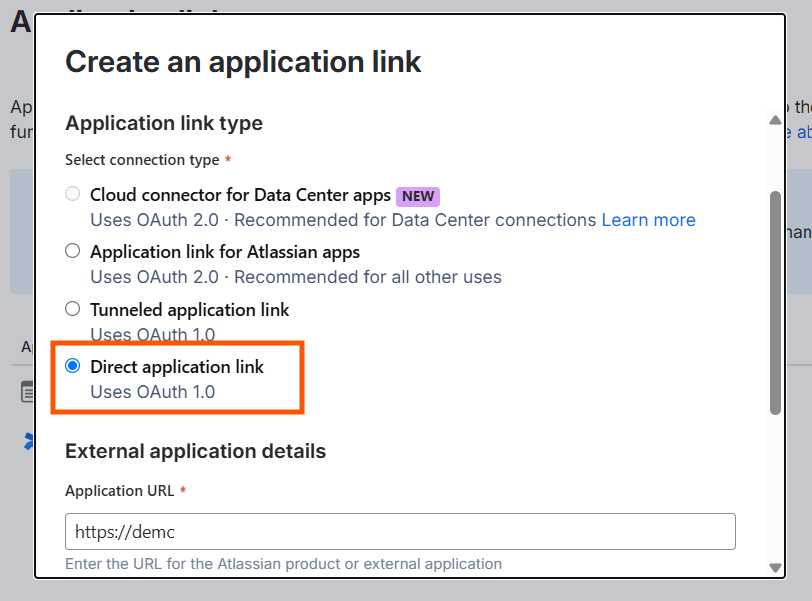This screenshot has width=812, height=601.
Task: Click the 'Create an application link' heading
Action: point(243,62)
